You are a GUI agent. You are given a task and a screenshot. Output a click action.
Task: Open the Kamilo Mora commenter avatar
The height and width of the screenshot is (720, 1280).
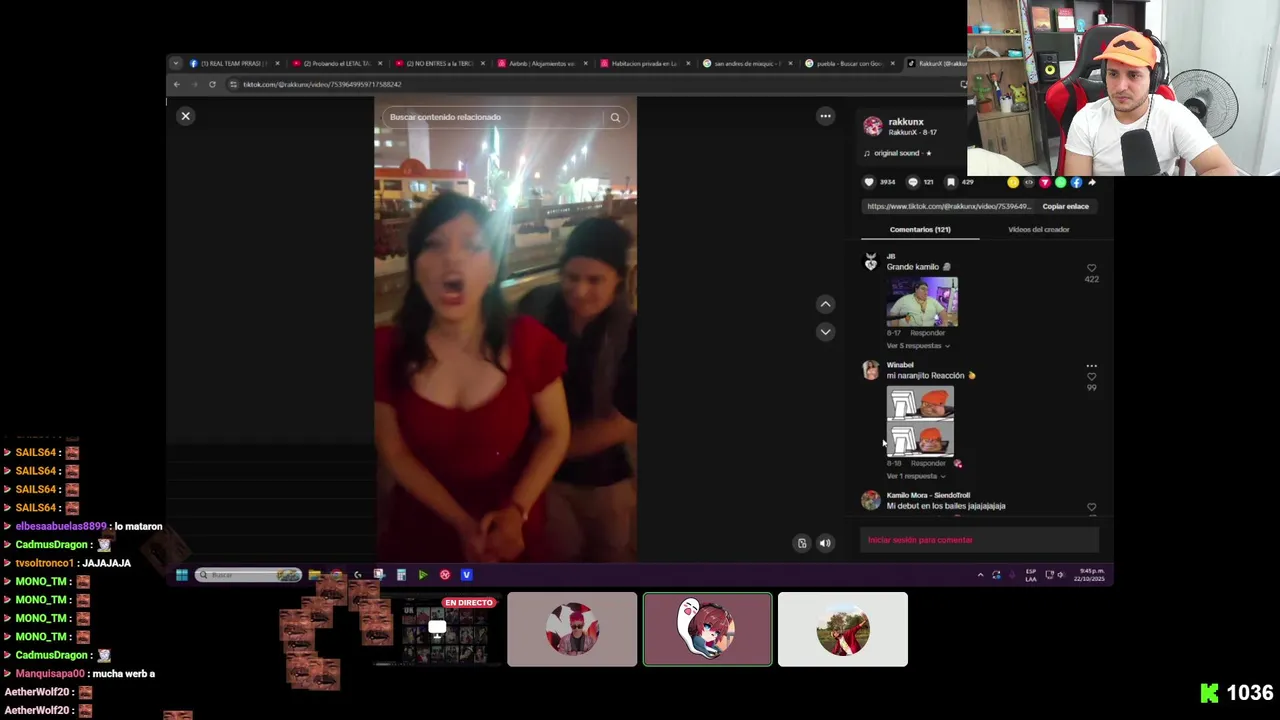(871, 501)
